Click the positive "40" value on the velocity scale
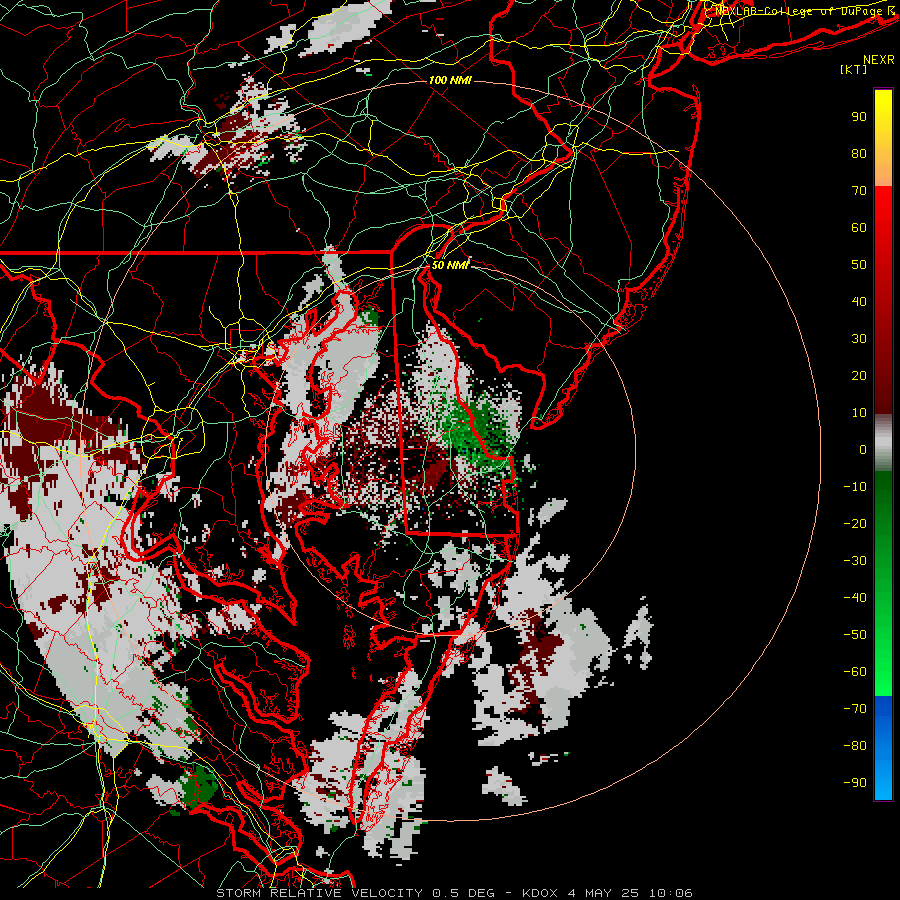The image size is (900, 900). pos(859,301)
